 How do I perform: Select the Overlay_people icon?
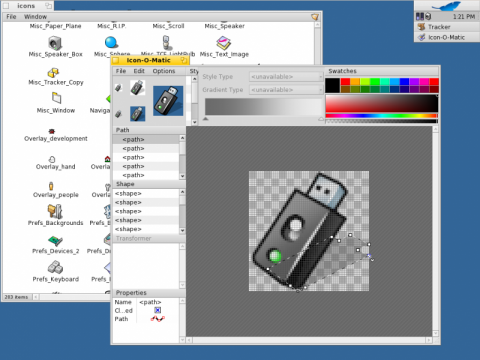coord(51,186)
